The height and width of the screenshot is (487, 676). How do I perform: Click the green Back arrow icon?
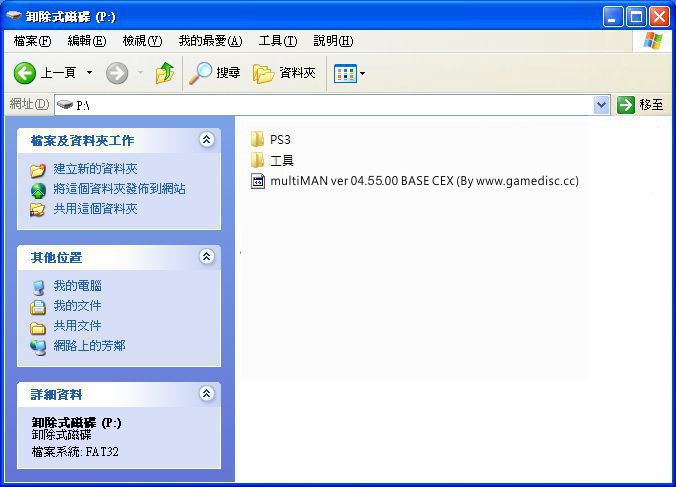point(25,73)
